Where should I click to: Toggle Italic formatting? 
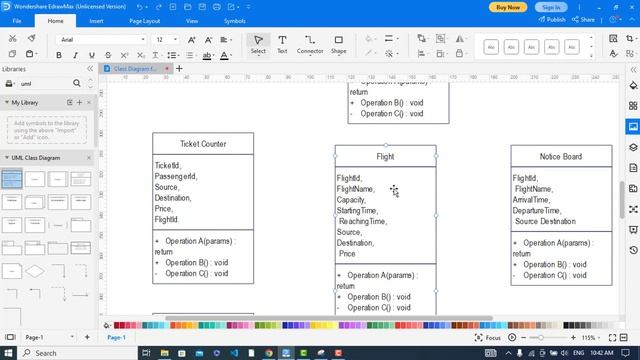75,55
